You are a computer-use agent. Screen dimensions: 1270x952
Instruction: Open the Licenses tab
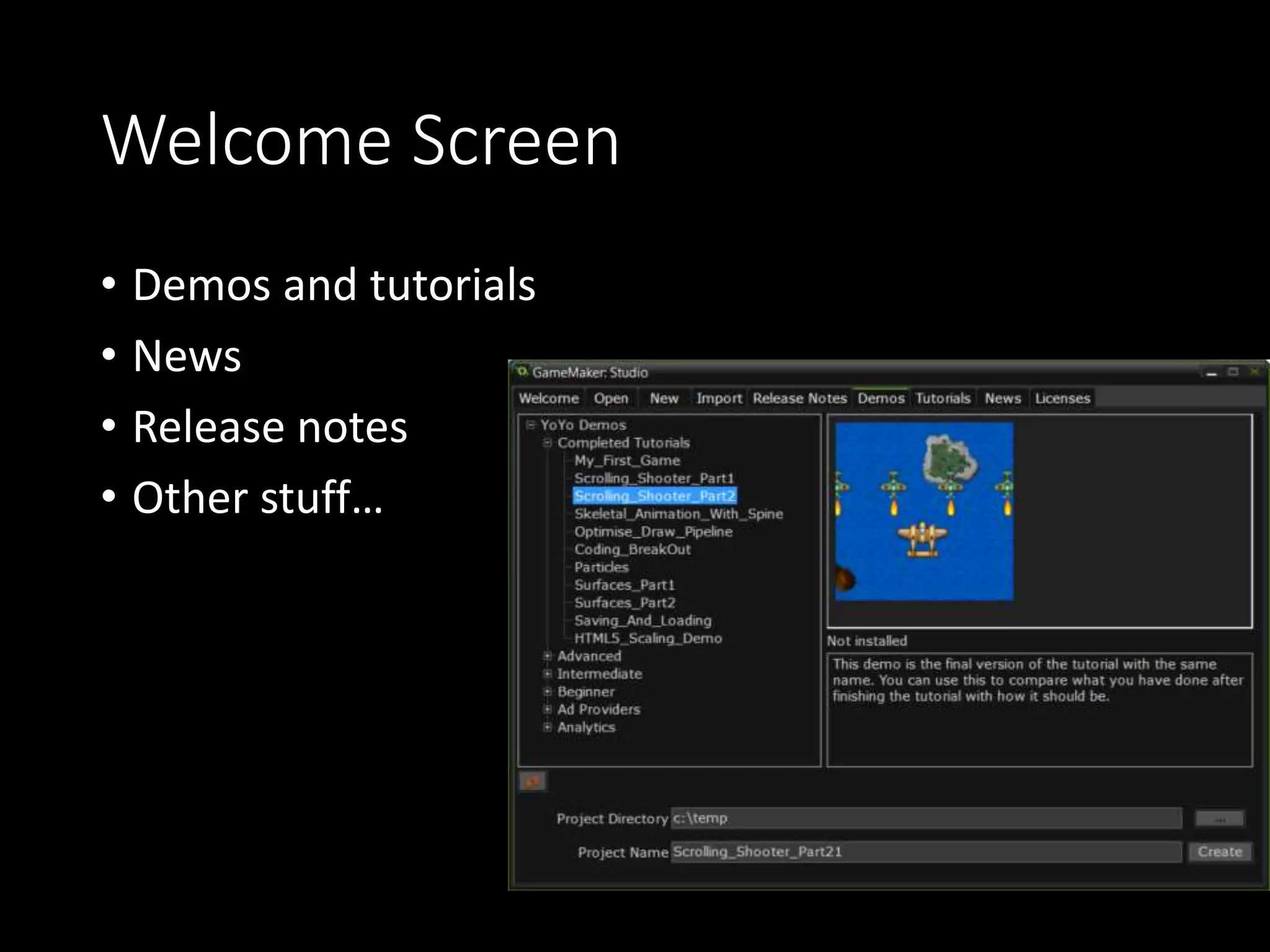click(1062, 399)
